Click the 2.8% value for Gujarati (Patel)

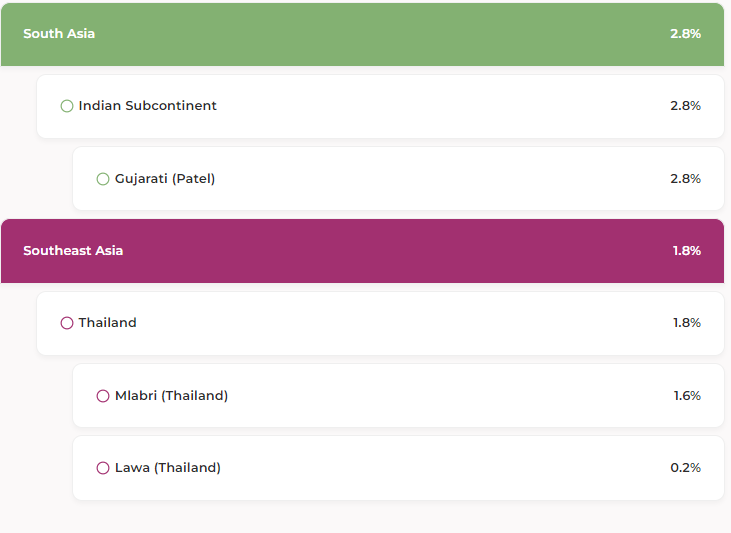click(685, 179)
